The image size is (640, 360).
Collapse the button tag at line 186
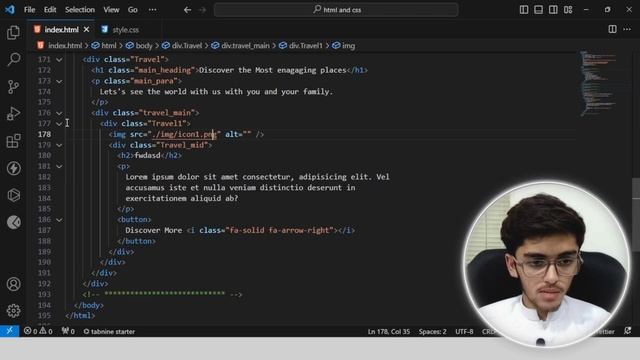coord(59,220)
